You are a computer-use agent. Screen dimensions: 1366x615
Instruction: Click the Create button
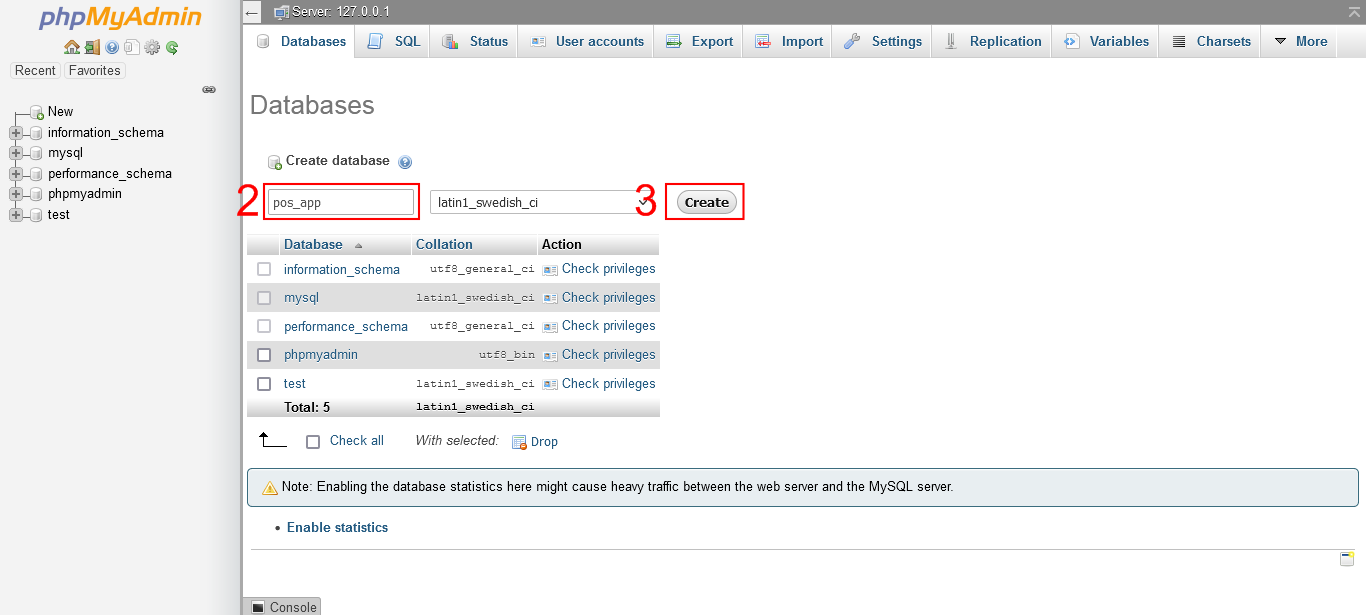707,202
